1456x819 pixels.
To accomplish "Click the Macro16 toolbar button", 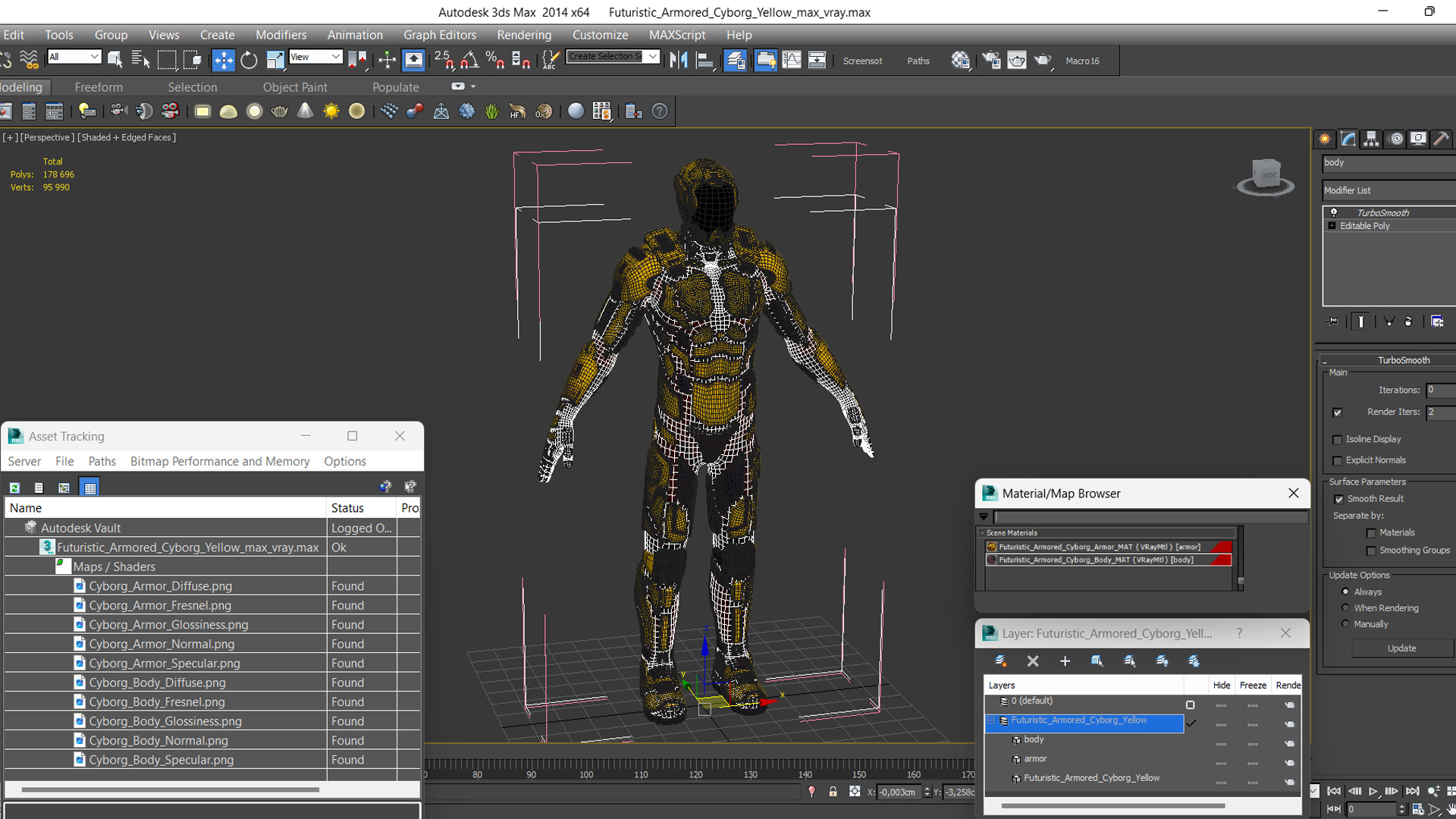I will pos(1082,61).
